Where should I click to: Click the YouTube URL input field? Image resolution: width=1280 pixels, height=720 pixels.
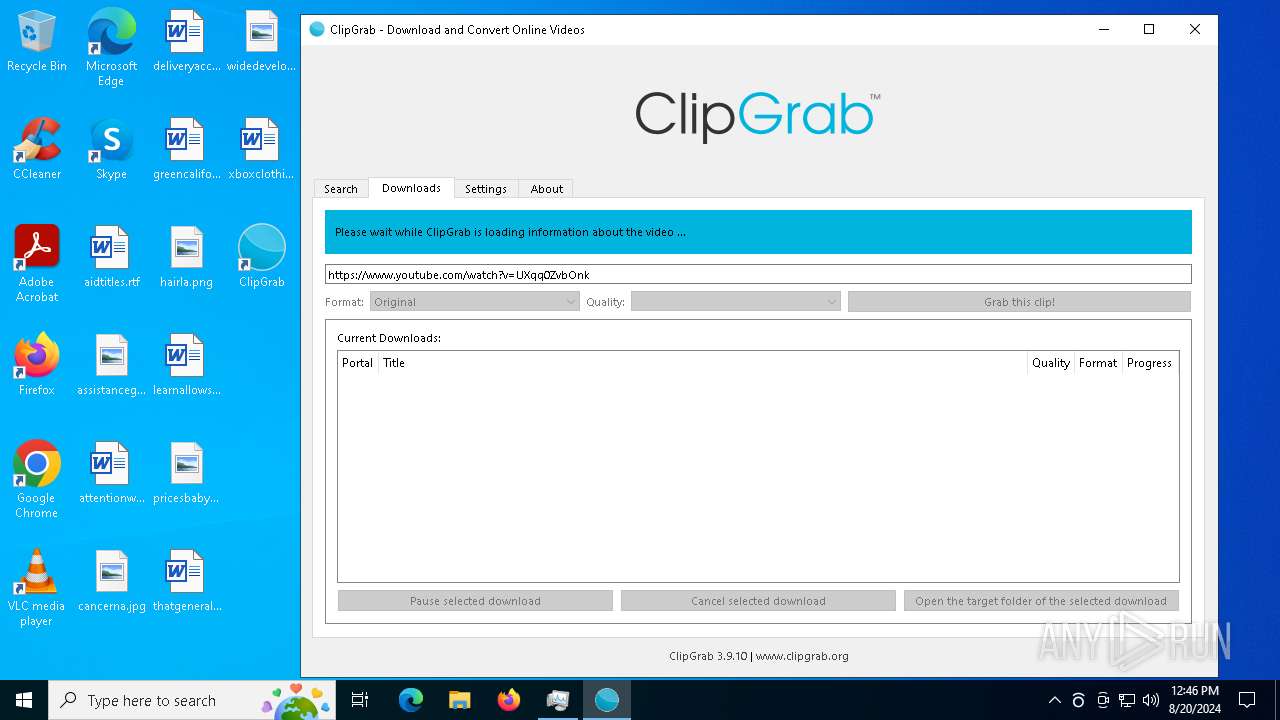point(758,274)
